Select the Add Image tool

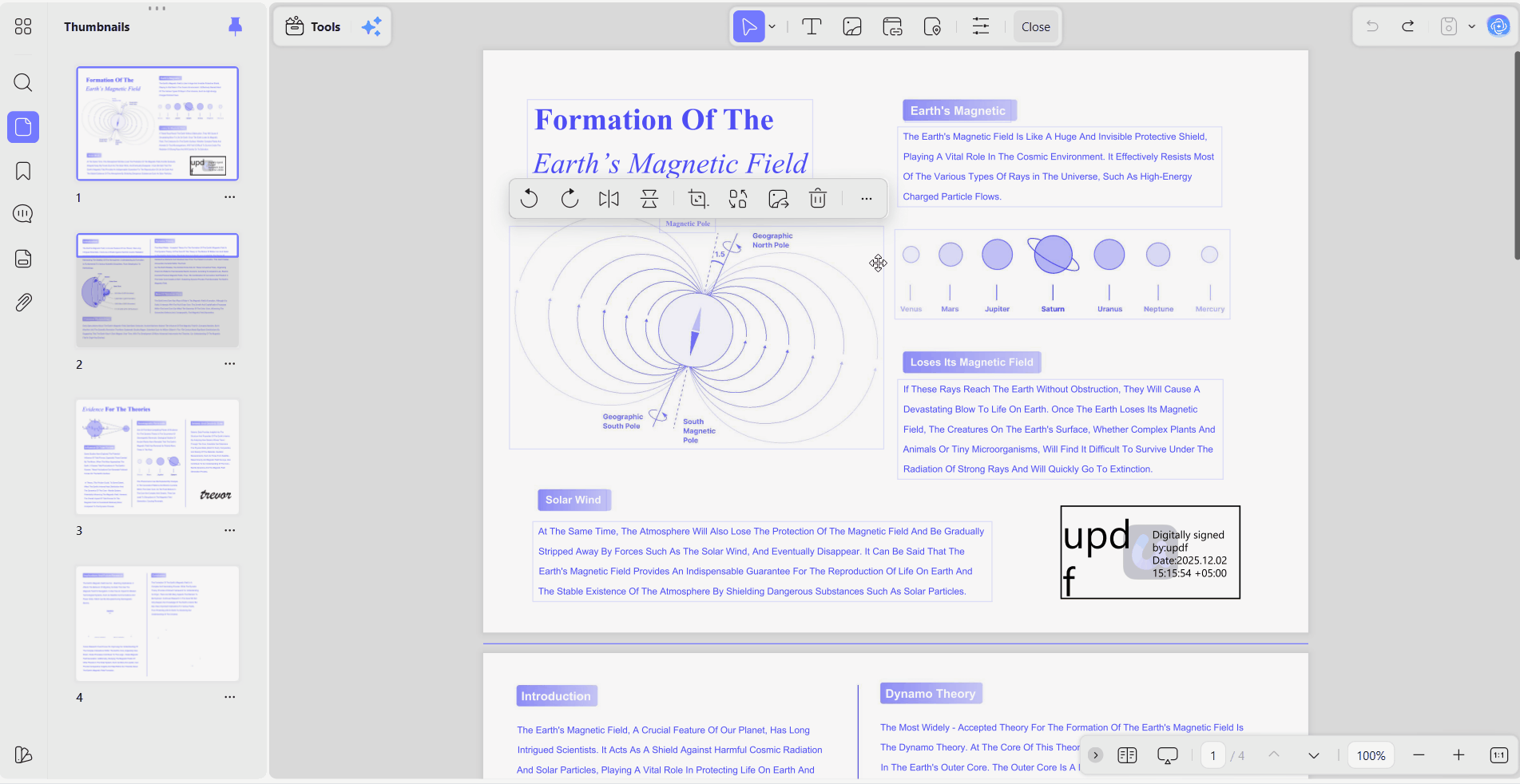pyautogui.click(x=852, y=26)
